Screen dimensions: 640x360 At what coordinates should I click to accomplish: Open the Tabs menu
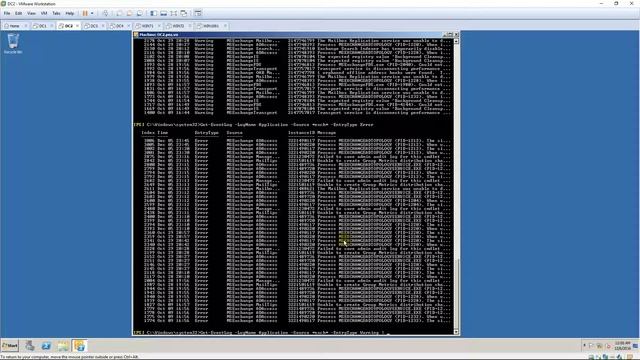56,13
